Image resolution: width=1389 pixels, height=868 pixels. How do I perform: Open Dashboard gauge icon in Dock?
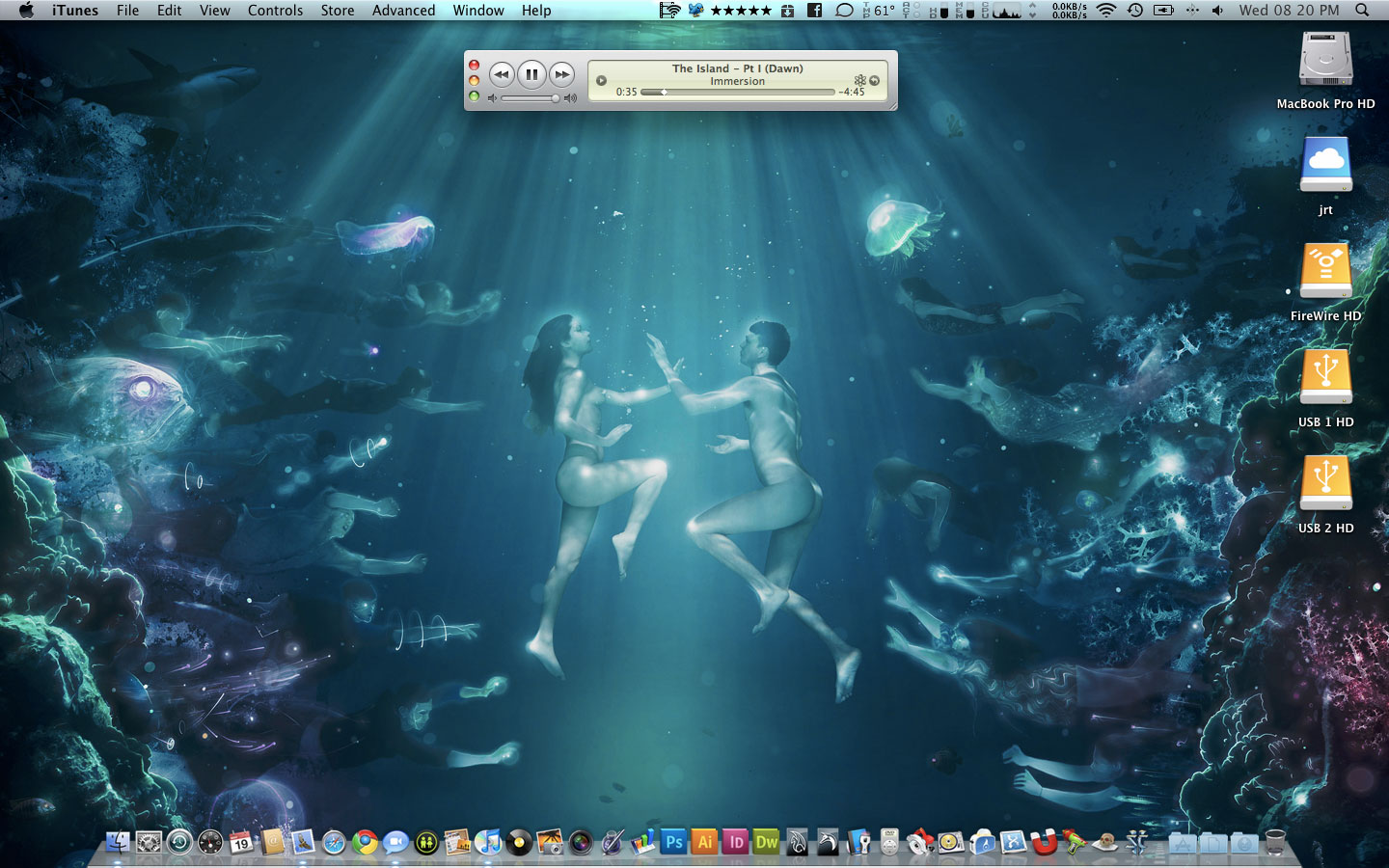pos(210,842)
